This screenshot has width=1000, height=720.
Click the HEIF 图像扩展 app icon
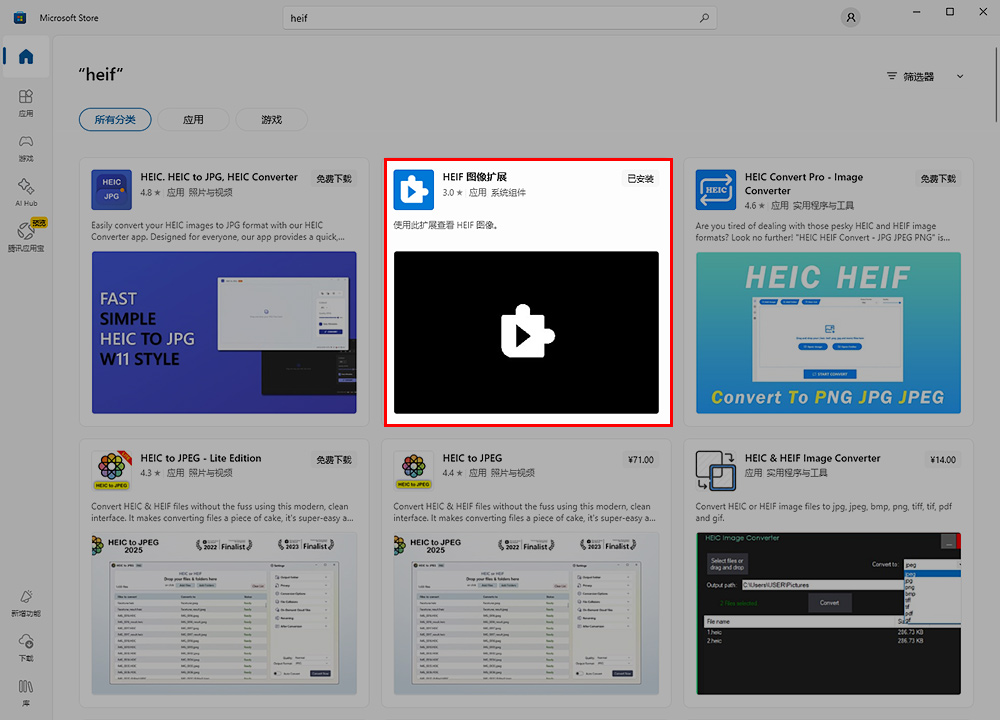(414, 189)
